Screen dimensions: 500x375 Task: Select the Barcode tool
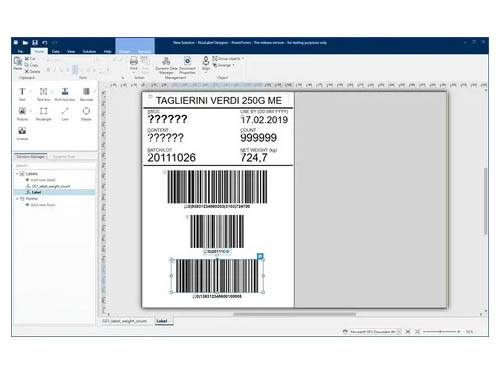(x=86, y=94)
